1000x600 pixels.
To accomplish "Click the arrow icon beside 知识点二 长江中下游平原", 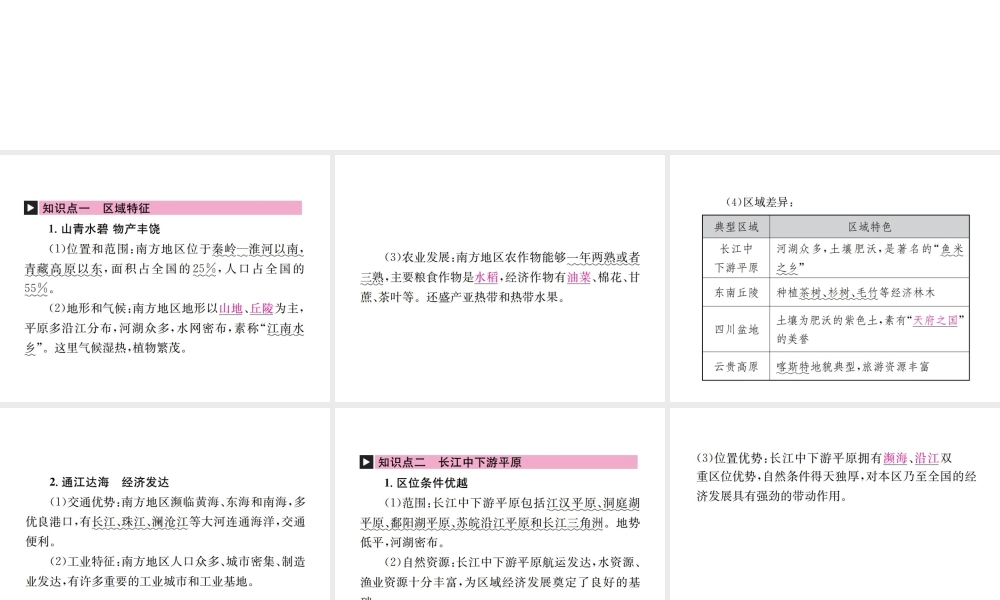I will (366, 462).
